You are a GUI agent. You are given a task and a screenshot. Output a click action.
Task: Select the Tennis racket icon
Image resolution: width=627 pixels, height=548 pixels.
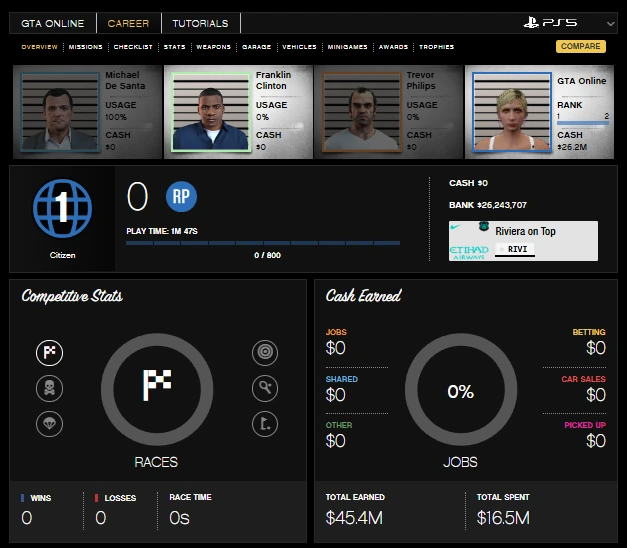pos(265,388)
